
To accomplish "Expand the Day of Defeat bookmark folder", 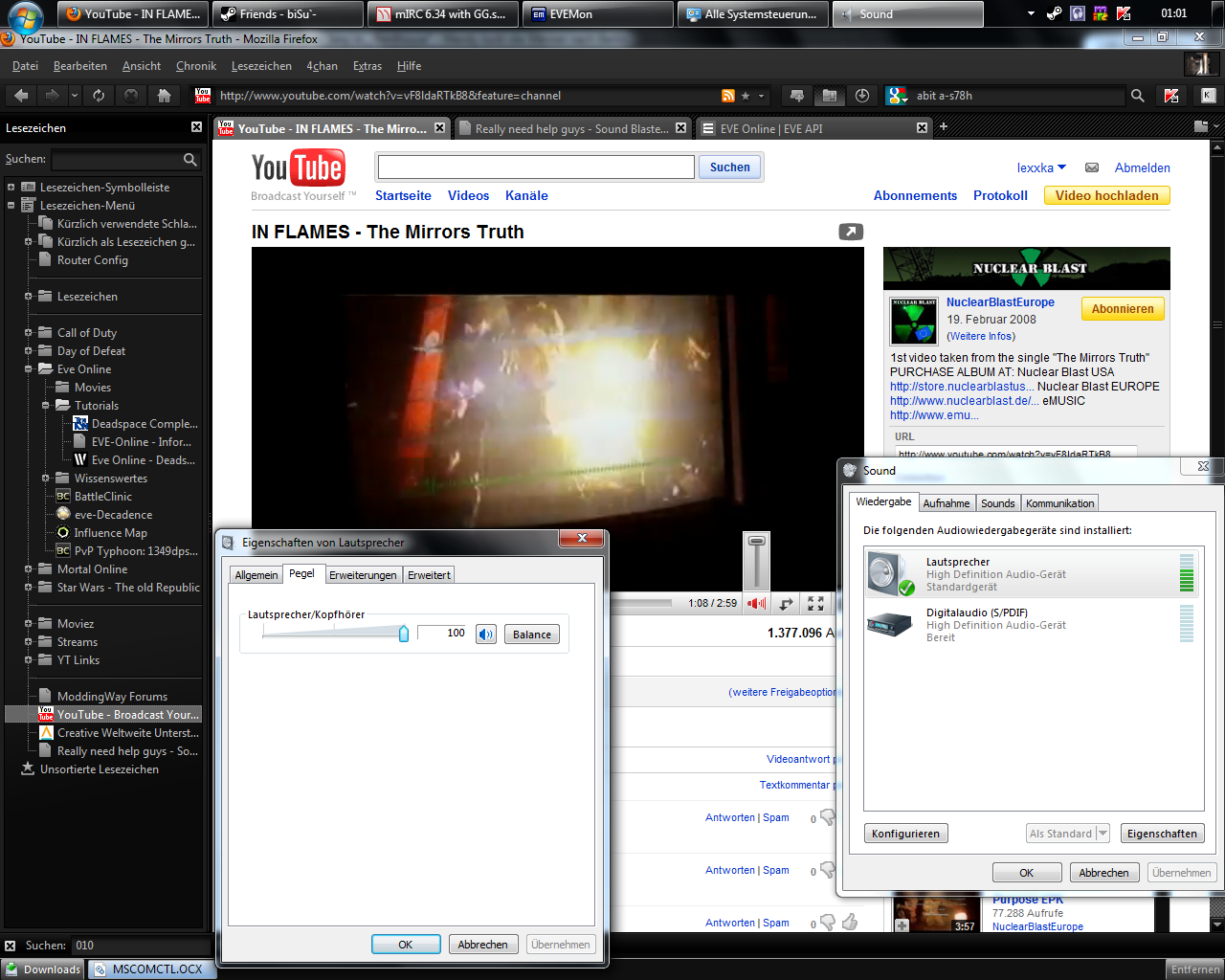I will click(x=28, y=351).
